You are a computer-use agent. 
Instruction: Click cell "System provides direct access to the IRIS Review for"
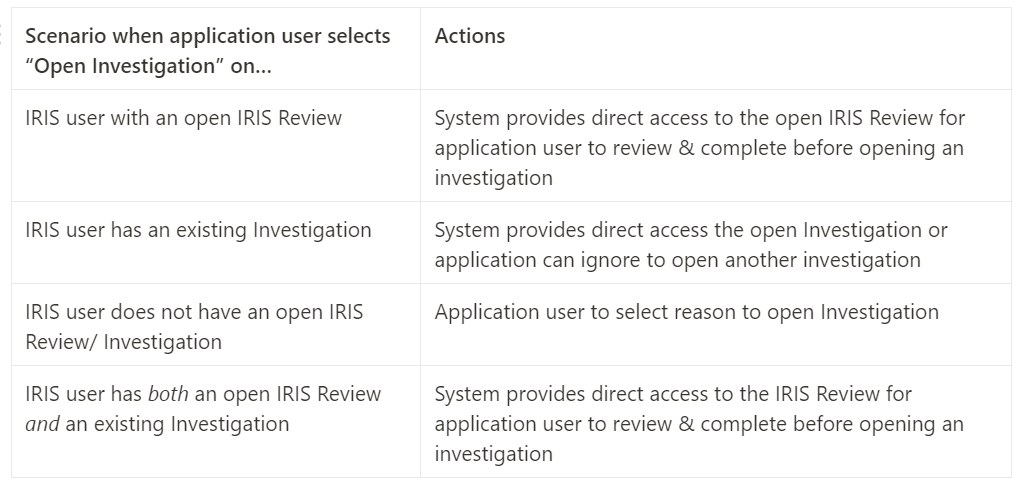coord(716,421)
